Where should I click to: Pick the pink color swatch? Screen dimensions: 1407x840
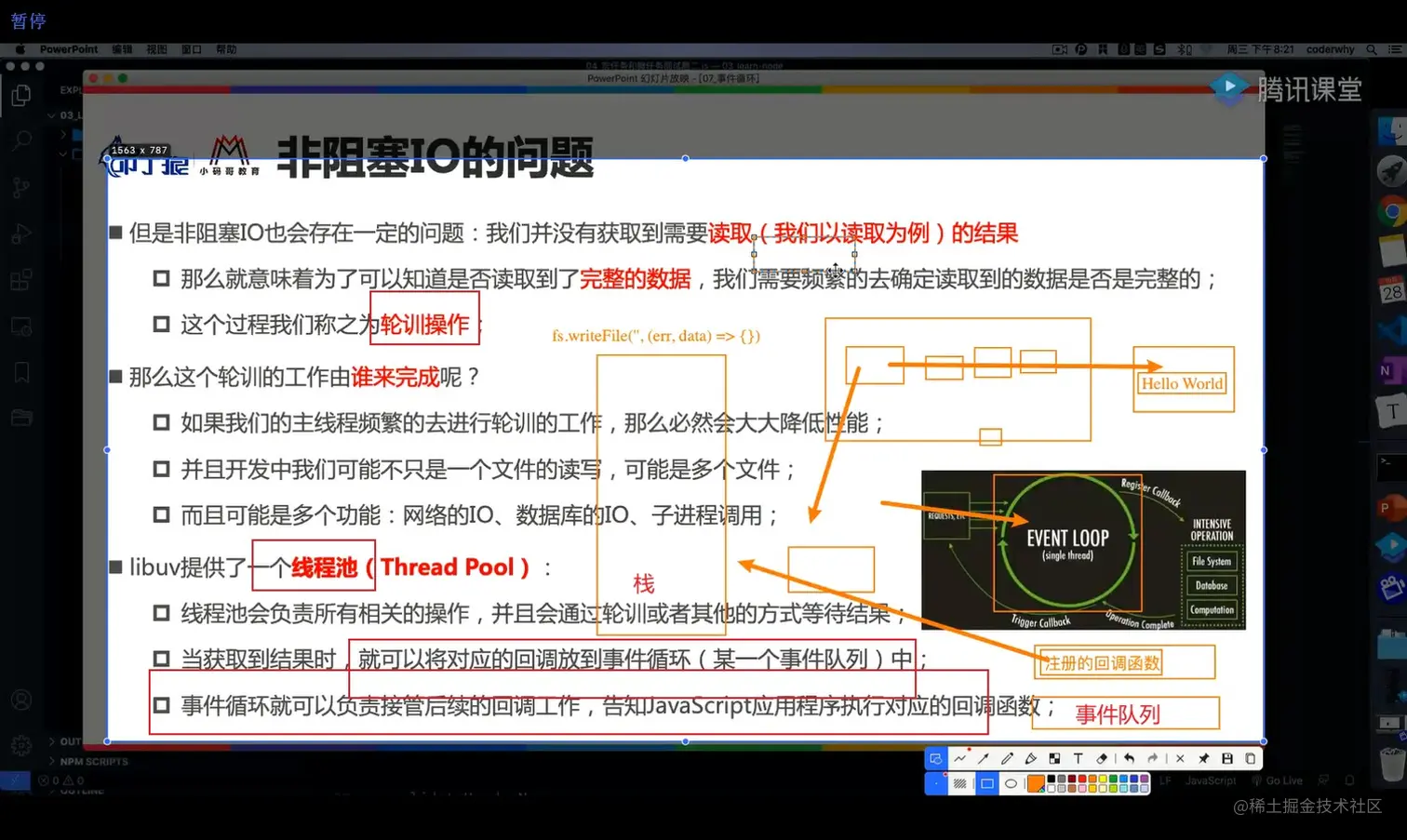pyautogui.click(x=1082, y=788)
